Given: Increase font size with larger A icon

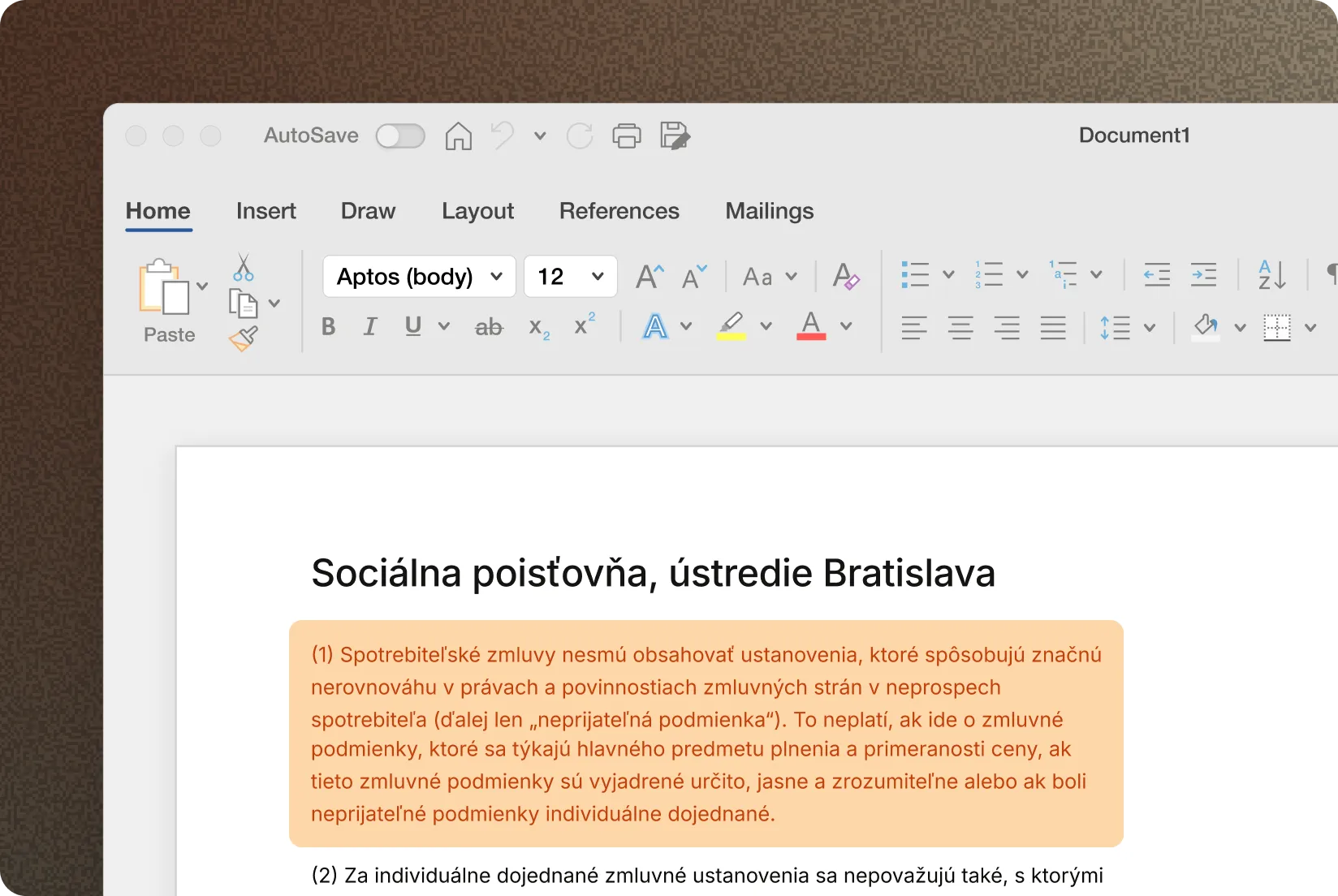Looking at the screenshot, I should [650, 277].
